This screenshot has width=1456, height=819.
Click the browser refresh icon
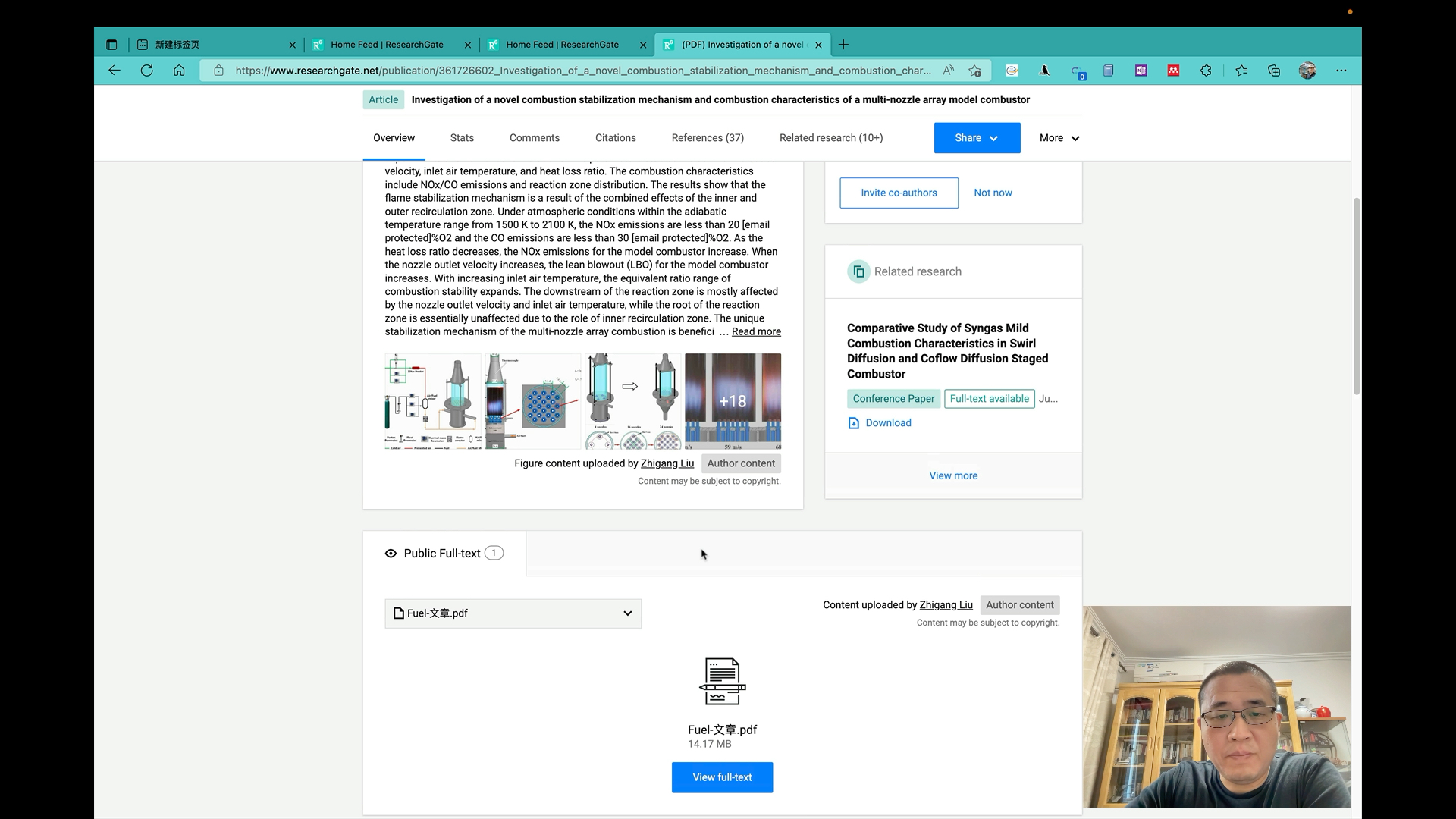point(146,70)
